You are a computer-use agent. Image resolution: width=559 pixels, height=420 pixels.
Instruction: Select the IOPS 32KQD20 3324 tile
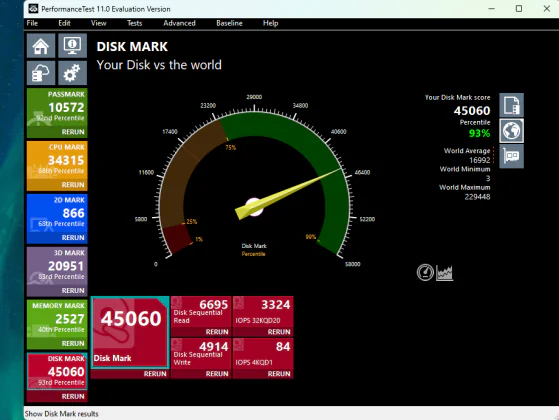263,312
